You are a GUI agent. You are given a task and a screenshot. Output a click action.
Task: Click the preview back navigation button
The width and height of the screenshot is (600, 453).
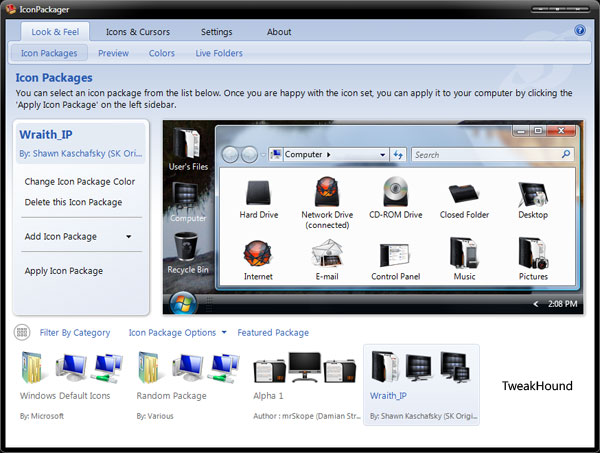(x=230, y=155)
